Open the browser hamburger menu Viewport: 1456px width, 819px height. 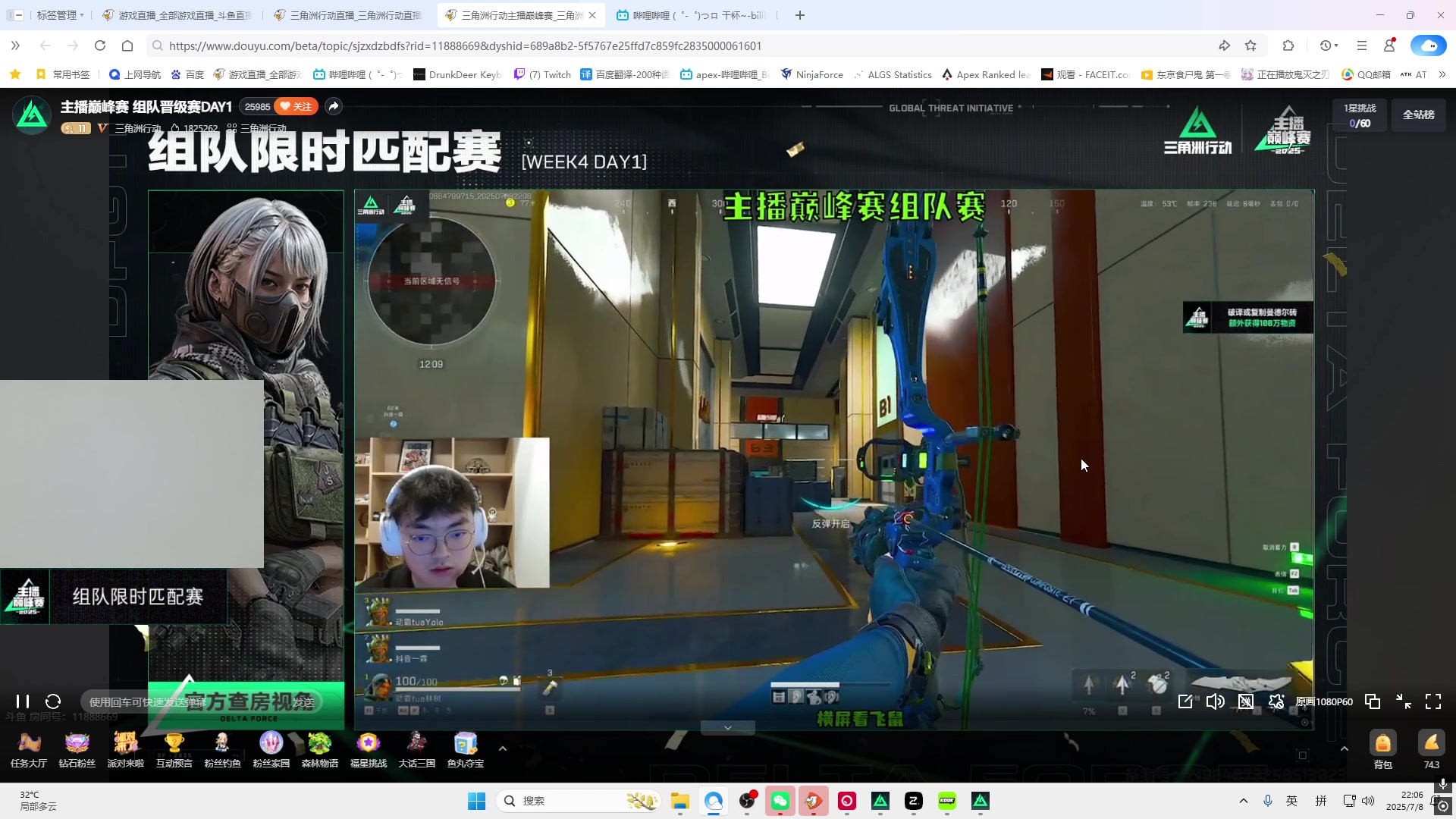point(1362,45)
